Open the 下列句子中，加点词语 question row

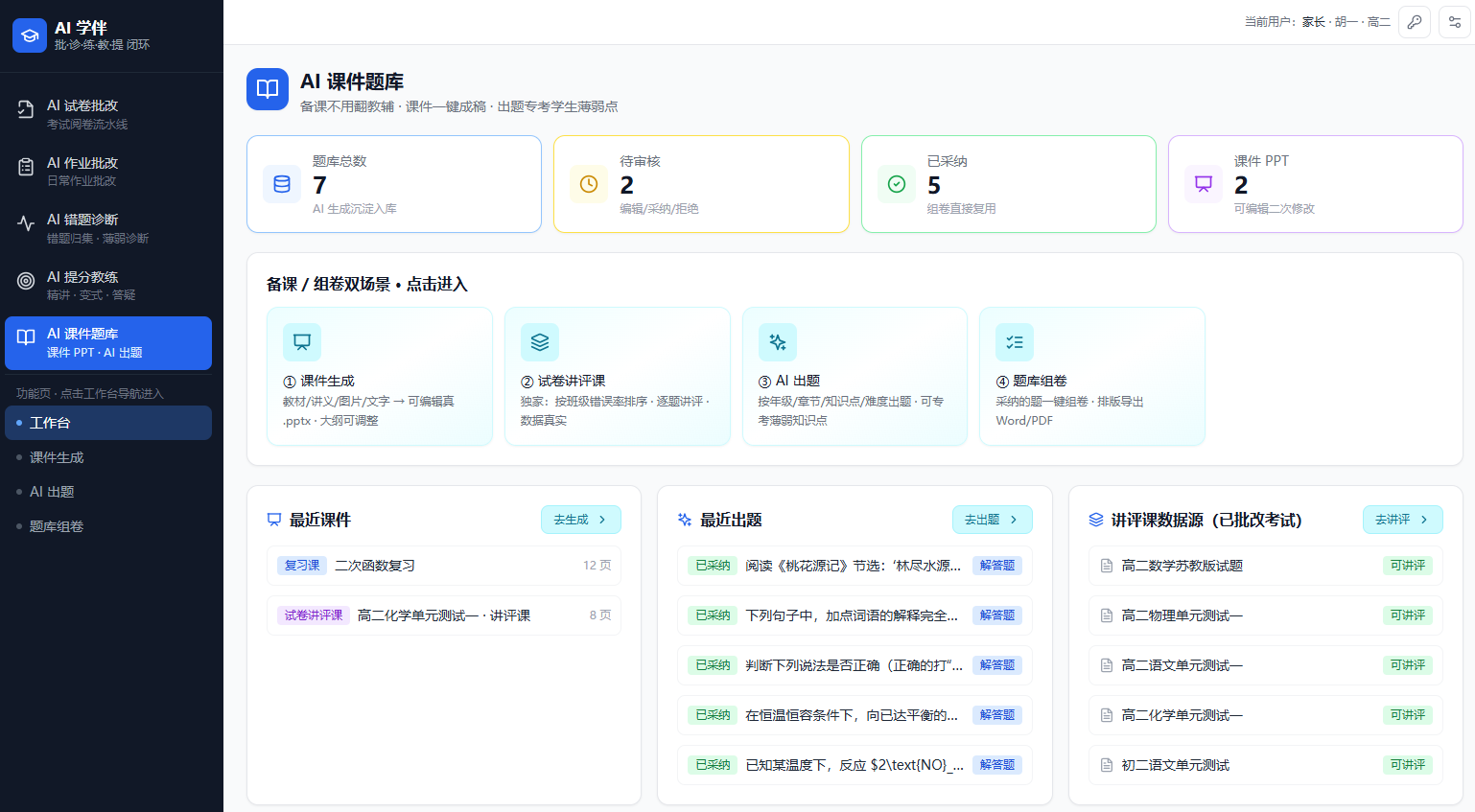click(x=855, y=615)
